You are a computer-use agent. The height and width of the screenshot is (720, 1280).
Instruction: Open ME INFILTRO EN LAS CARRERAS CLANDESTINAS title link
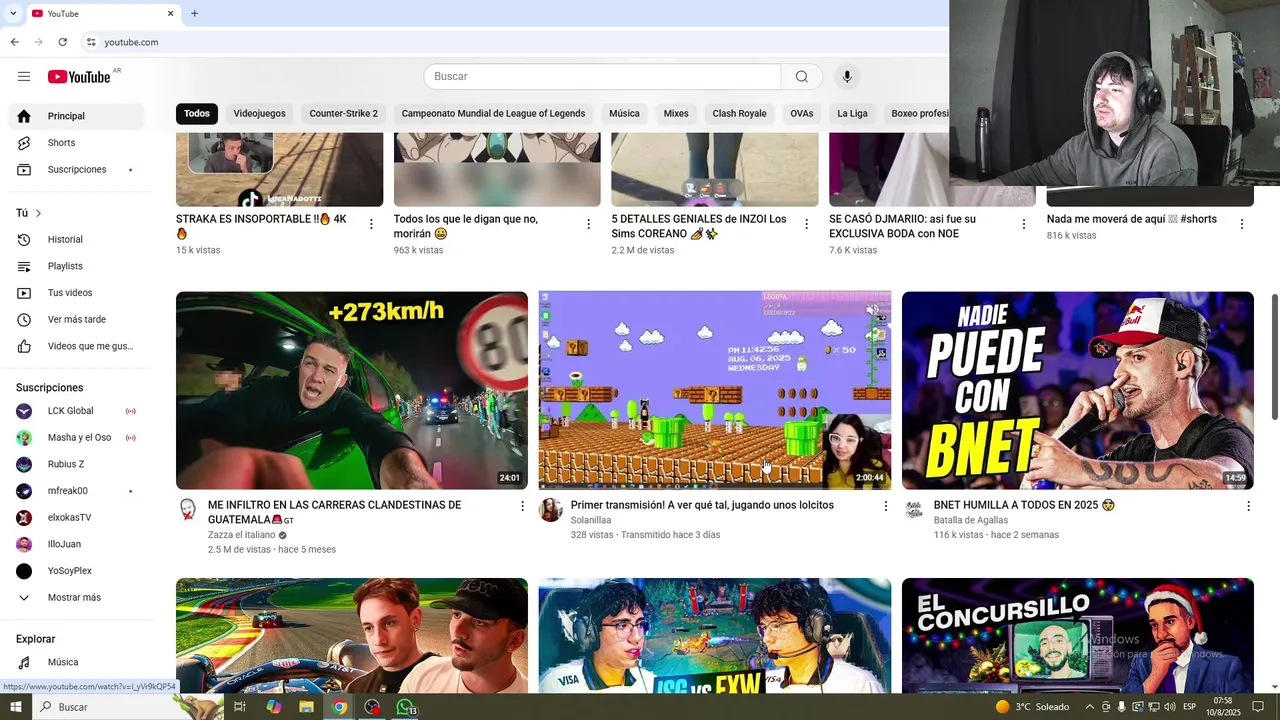[334, 512]
